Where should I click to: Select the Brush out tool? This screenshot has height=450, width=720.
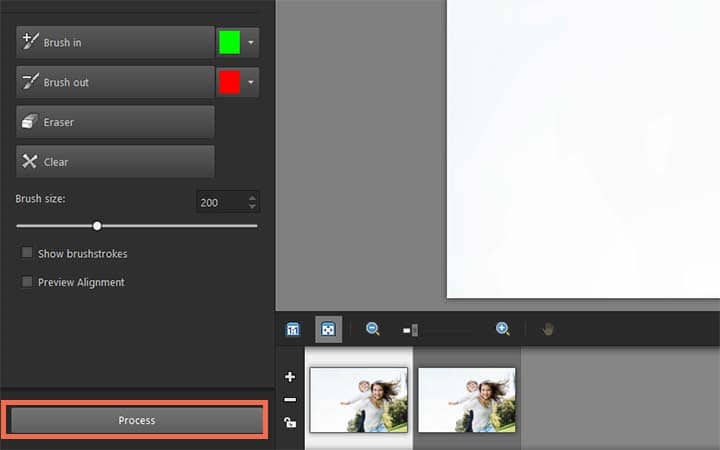coord(115,82)
